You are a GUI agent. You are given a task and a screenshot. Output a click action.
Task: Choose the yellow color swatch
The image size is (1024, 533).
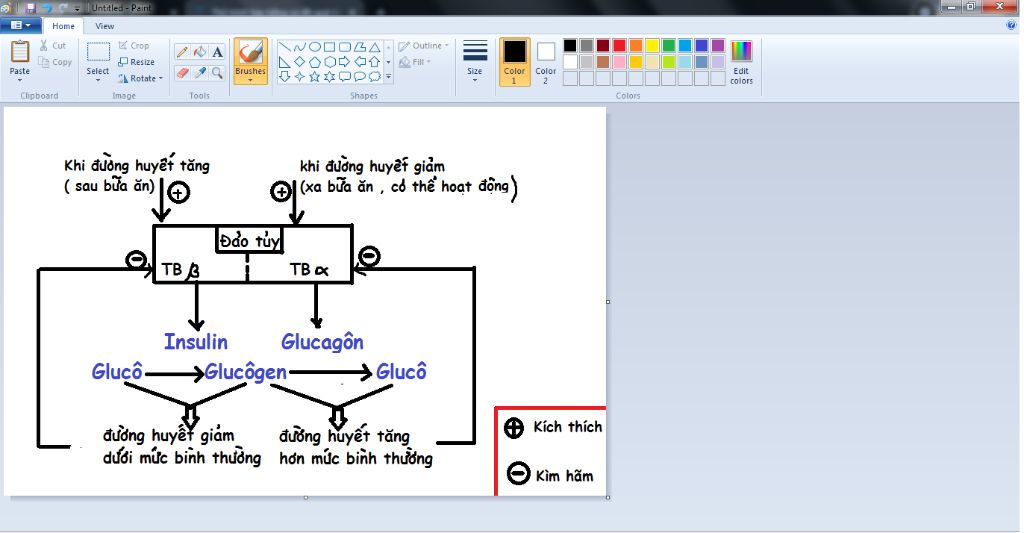(x=652, y=46)
